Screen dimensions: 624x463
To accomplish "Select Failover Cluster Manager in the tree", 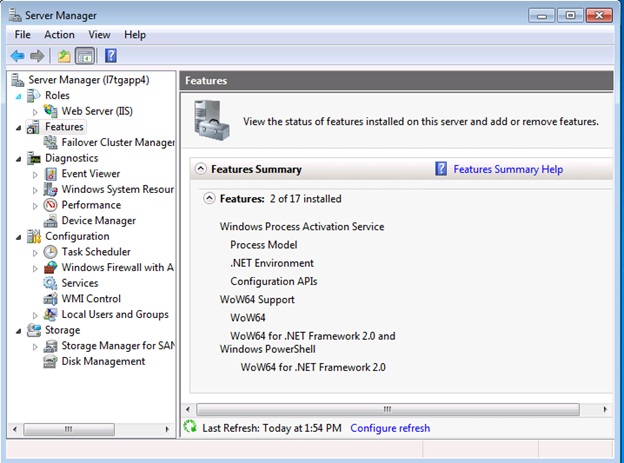I will click(118, 142).
